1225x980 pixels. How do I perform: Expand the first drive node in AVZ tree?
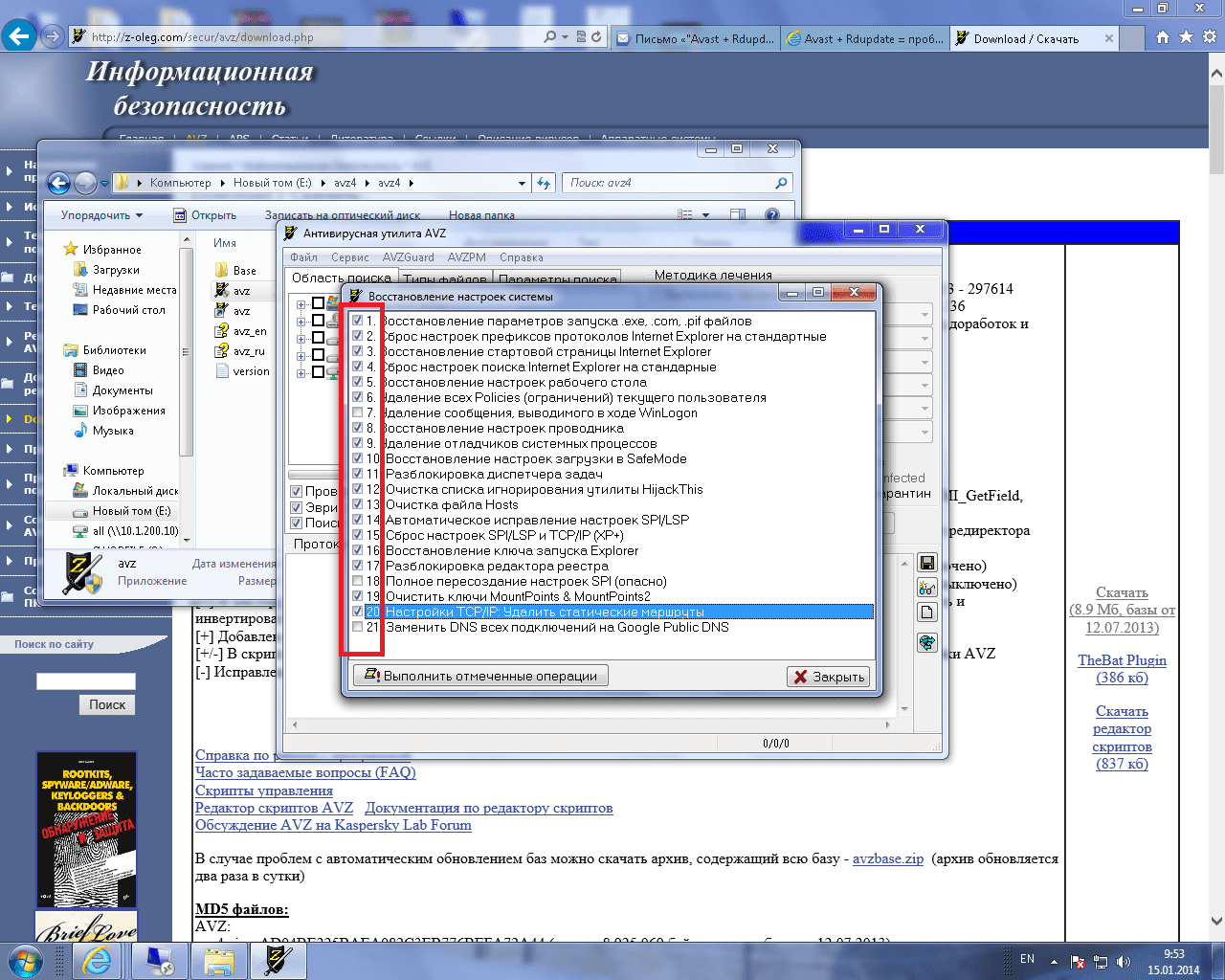[x=301, y=304]
